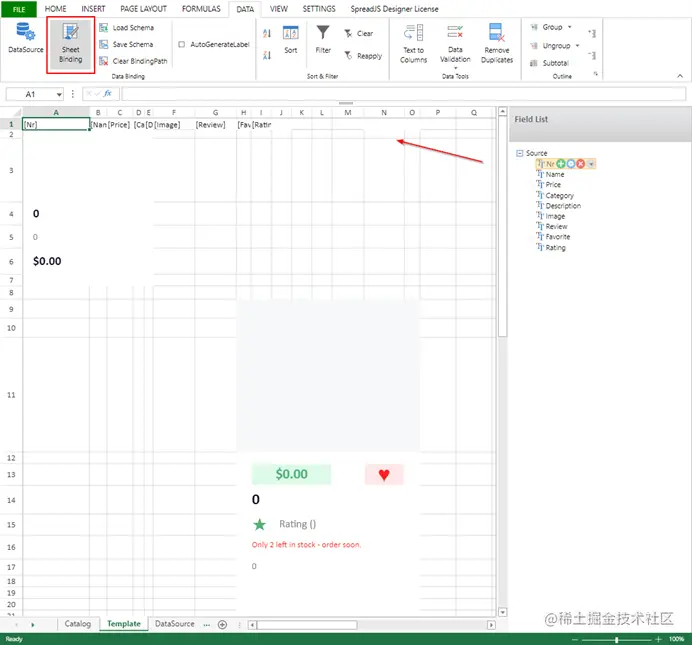Click the zoom slider handle
This screenshot has width=692, height=645.
[617, 640]
